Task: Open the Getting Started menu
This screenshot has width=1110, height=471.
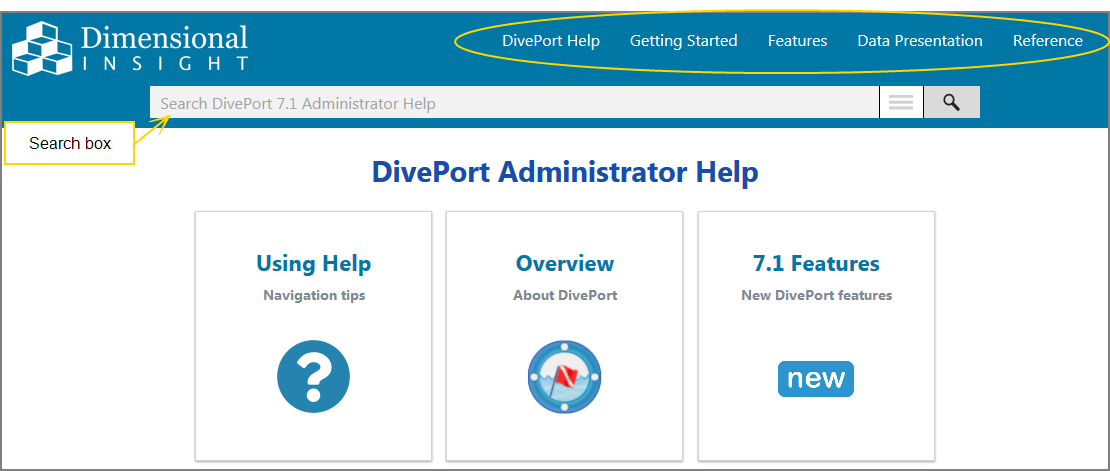Action: pos(684,41)
